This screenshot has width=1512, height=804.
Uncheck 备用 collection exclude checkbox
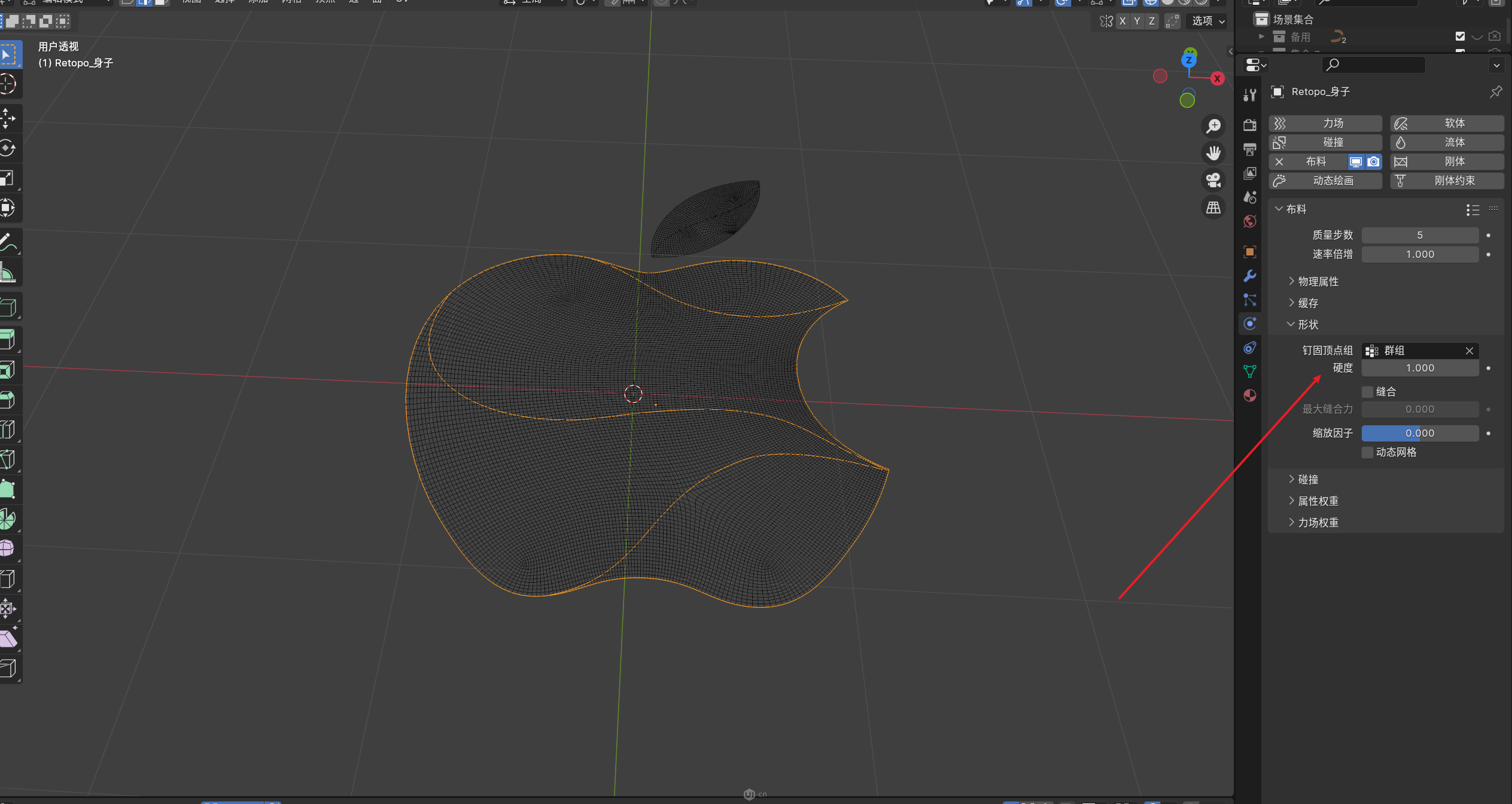tap(1460, 36)
